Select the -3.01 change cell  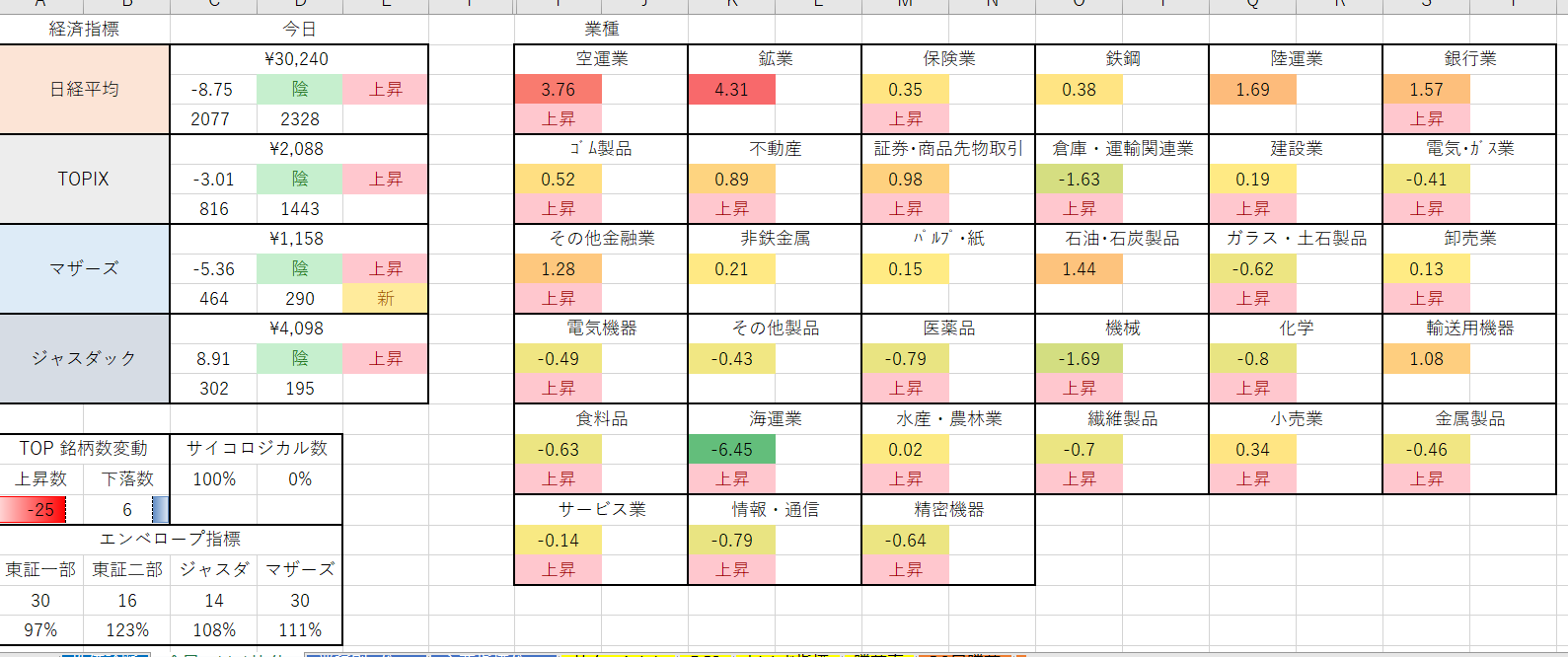[213, 180]
